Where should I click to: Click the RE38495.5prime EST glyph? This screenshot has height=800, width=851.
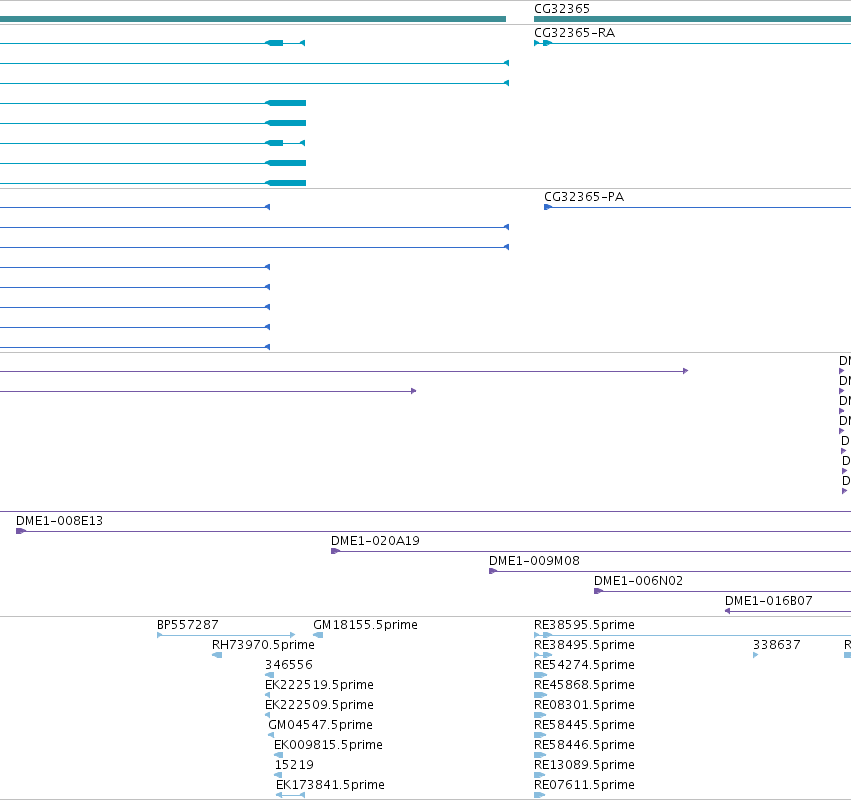tap(543, 656)
